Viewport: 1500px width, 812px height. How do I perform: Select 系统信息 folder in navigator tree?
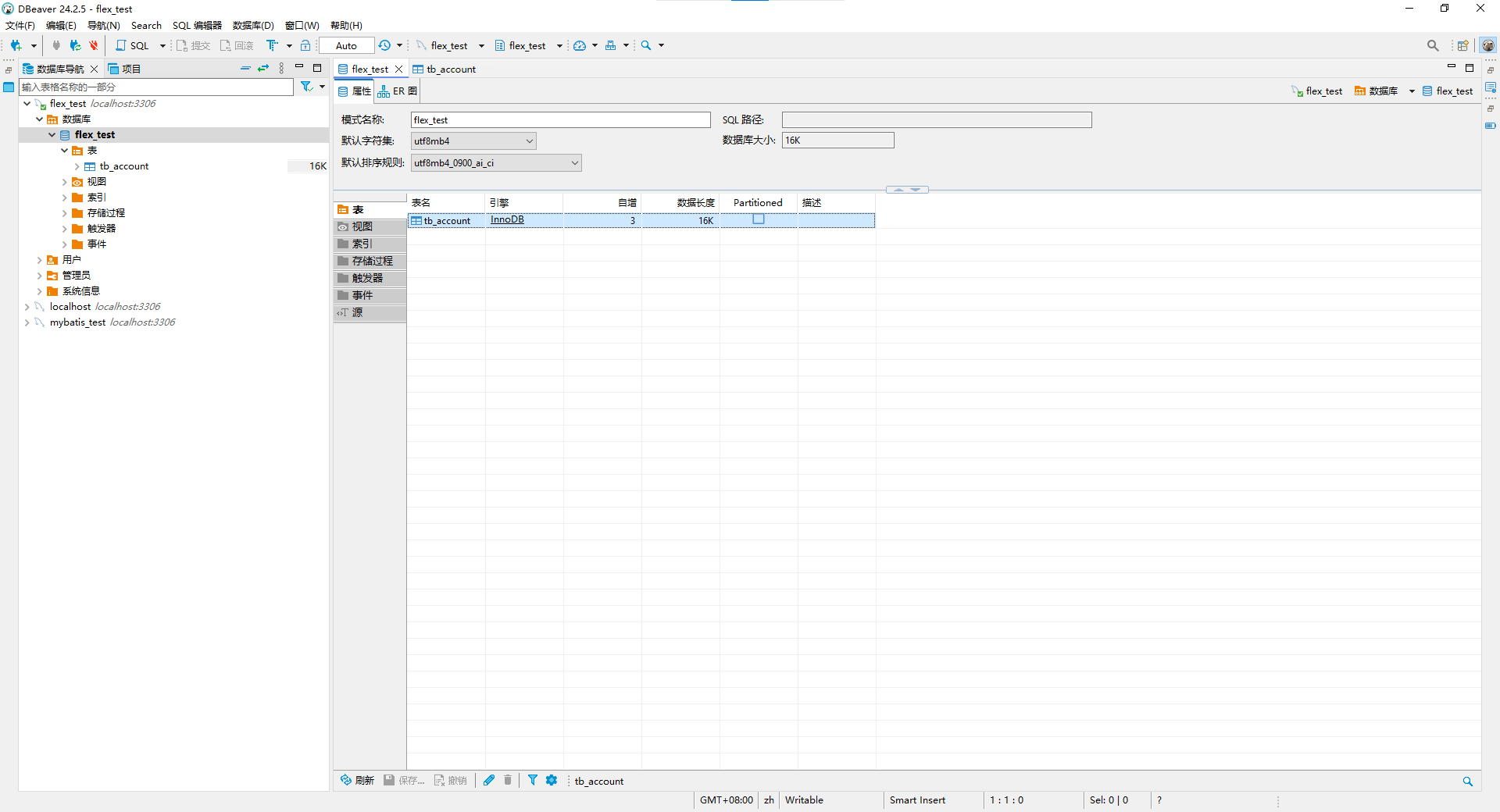tap(80, 291)
